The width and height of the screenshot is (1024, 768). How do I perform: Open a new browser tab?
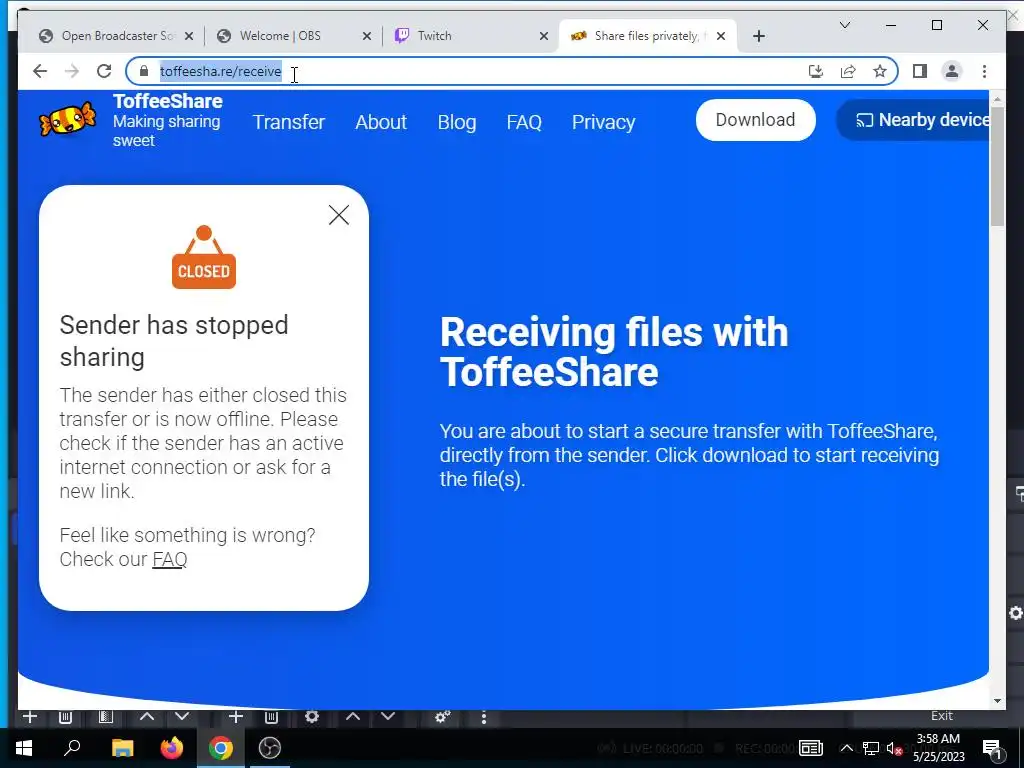[x=758, y=36]
